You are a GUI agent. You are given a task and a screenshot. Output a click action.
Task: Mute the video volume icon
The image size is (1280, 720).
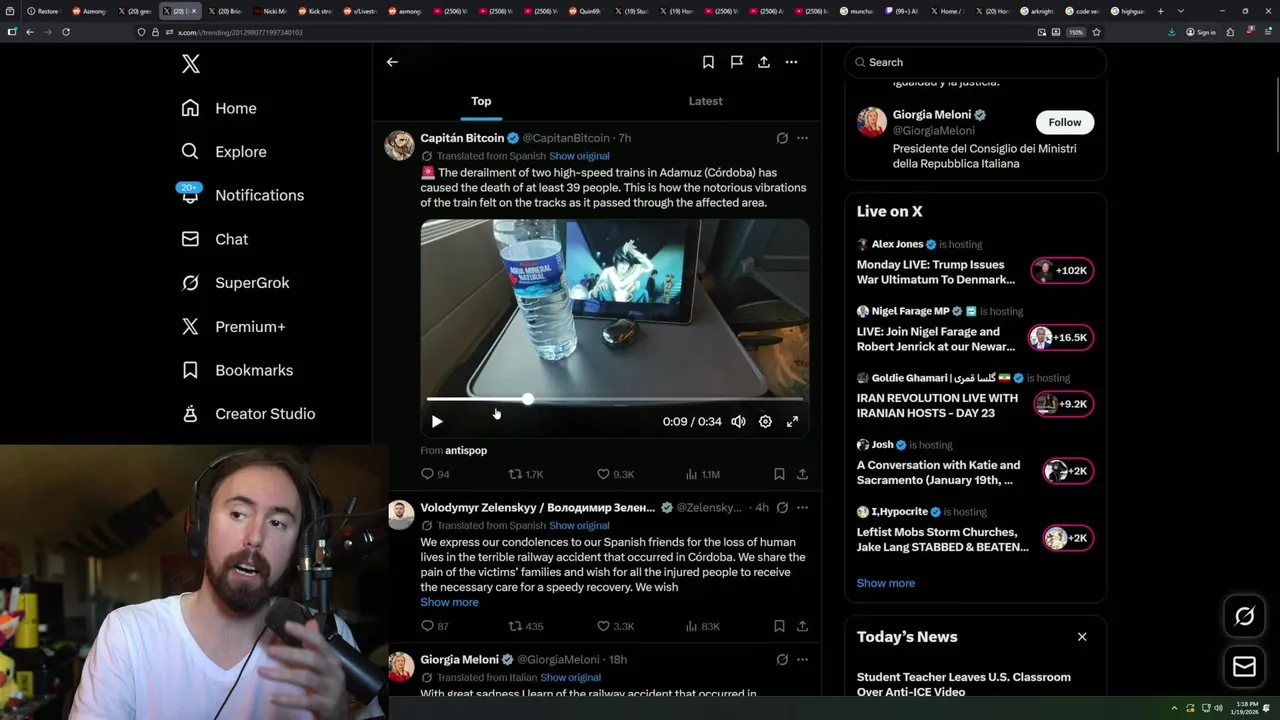pyautogui.click(x=738, y=422)
